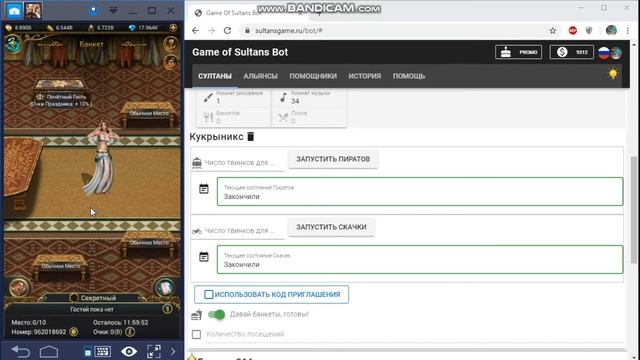Open the АЛЬЯНСЫ tab

pyautogui.click(x=260, y=76)
